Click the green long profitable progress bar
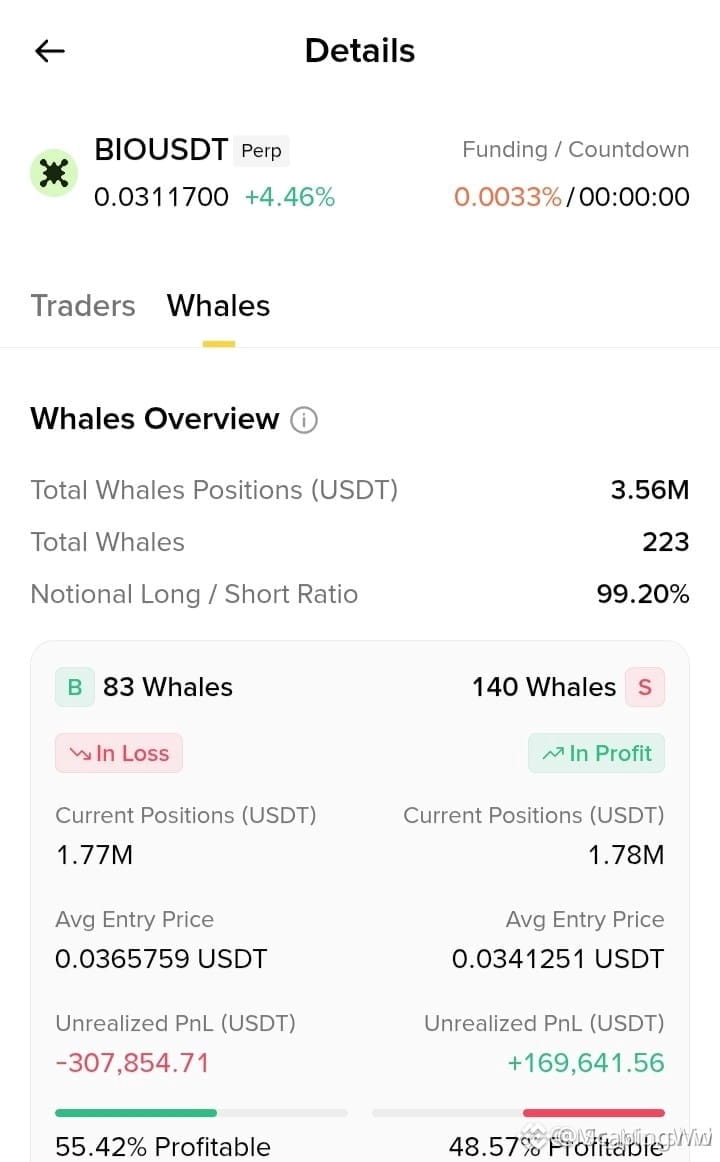 click(136, 1112)
